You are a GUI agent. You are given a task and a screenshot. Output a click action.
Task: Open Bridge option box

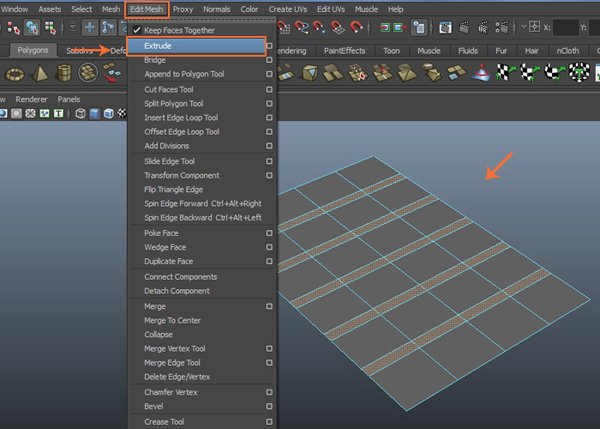click(269, 60)
